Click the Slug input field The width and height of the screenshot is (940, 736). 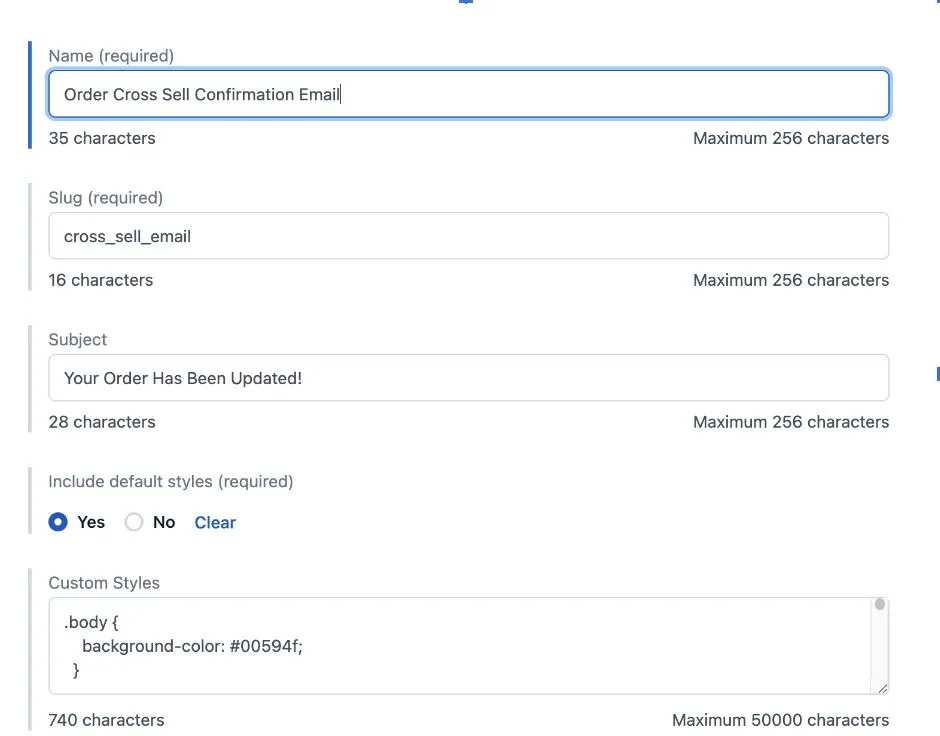468,236
